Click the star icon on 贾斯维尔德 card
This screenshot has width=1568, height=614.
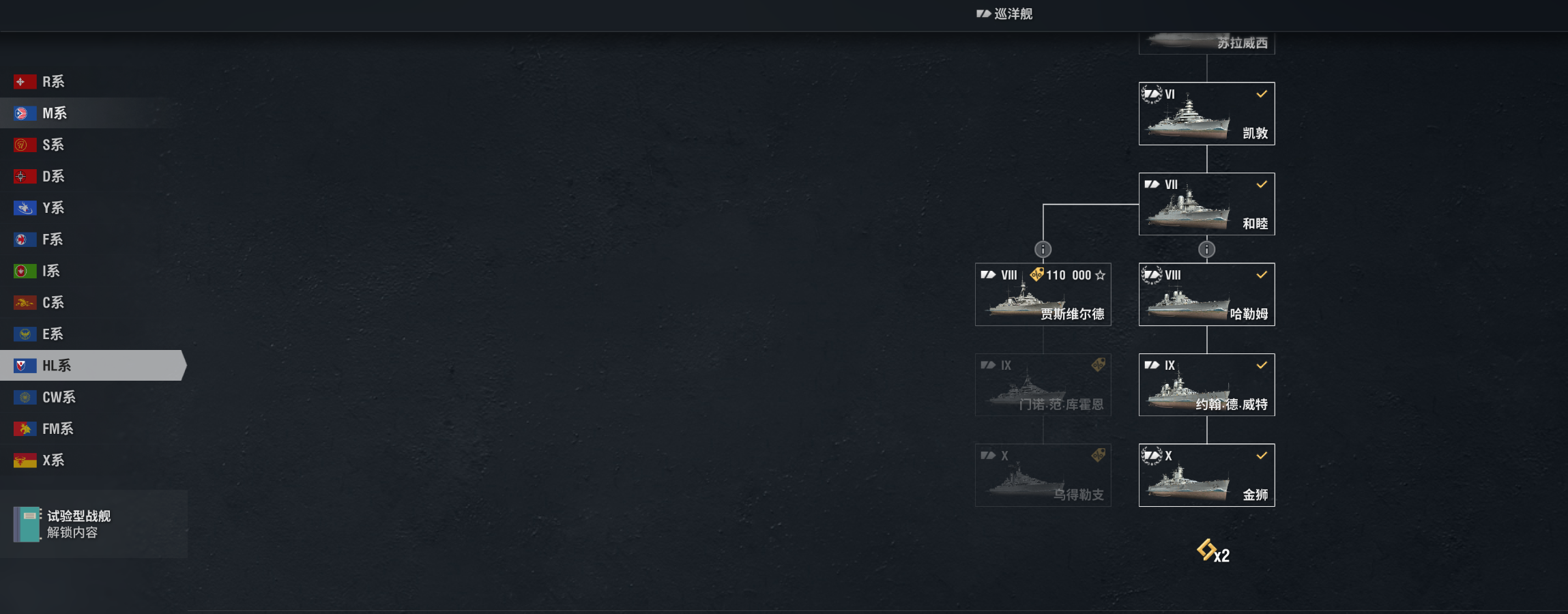tap(1100, 275)
